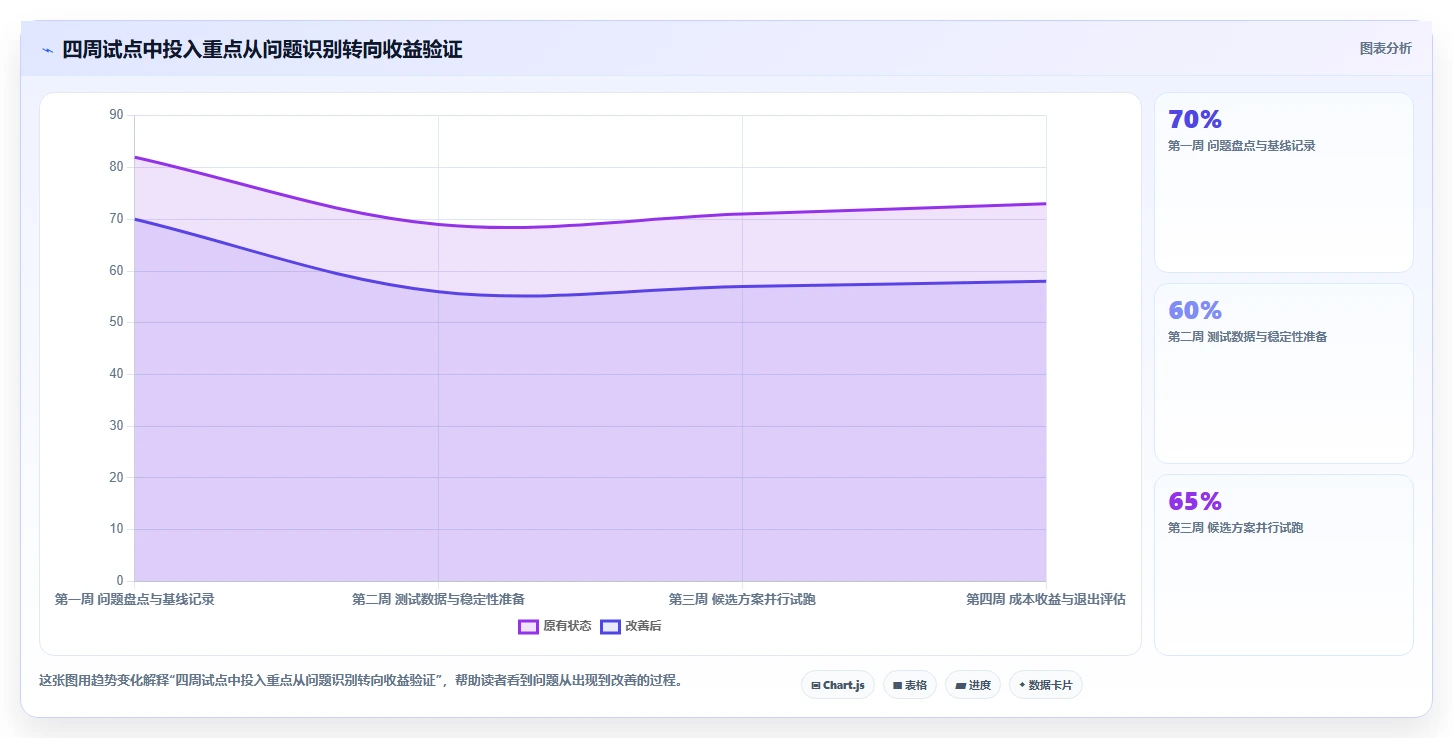Click the 图表分析 label in header

pos(1385,48)
